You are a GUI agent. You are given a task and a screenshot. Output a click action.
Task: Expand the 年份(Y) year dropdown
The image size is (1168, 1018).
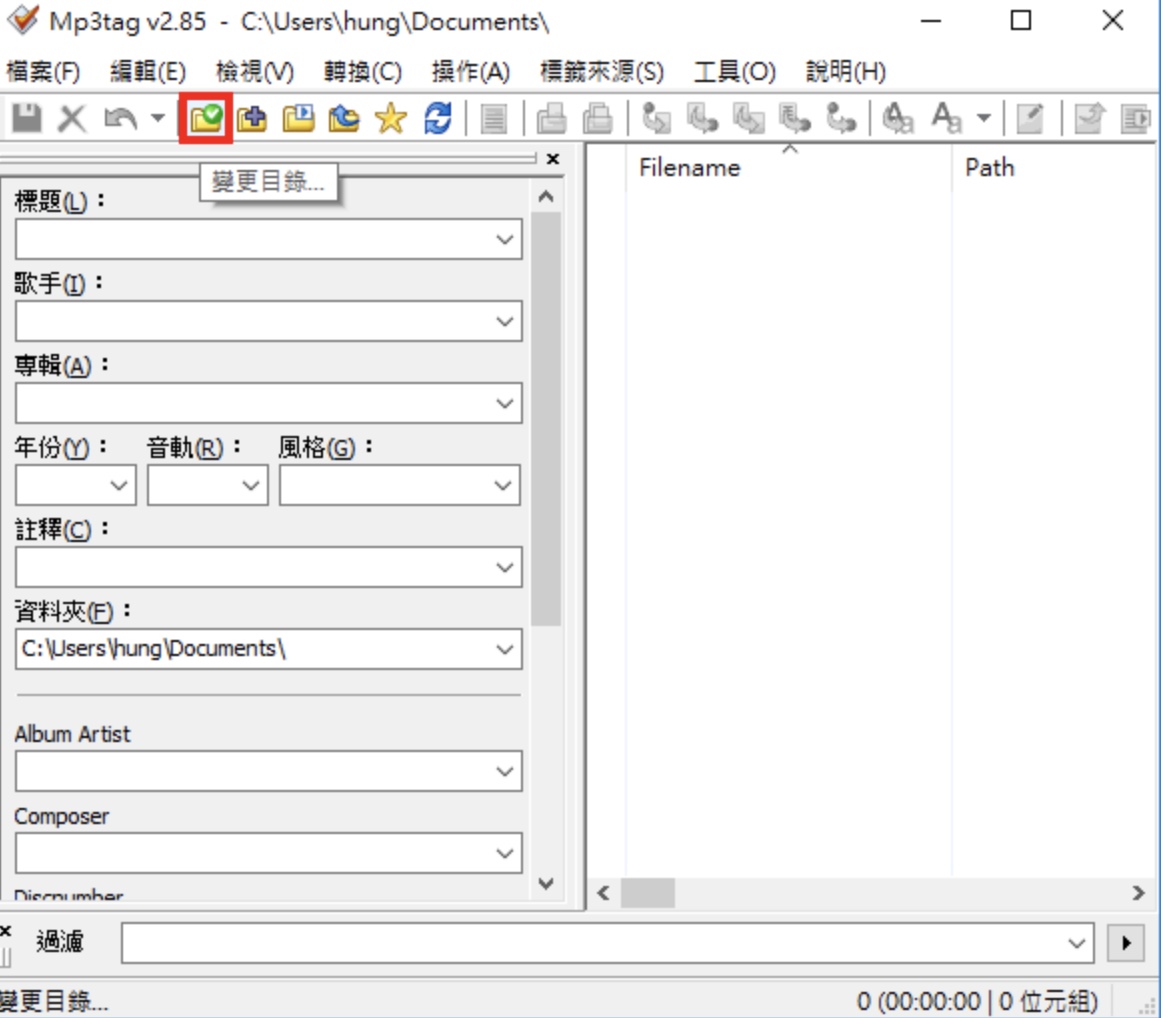pos(119,486)
